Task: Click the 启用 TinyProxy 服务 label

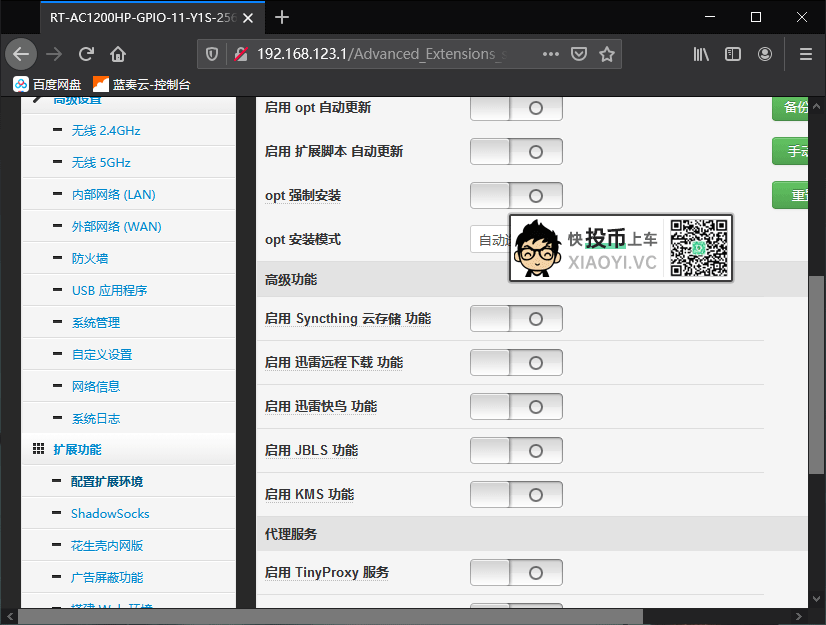Action: [x=327, y=573]
